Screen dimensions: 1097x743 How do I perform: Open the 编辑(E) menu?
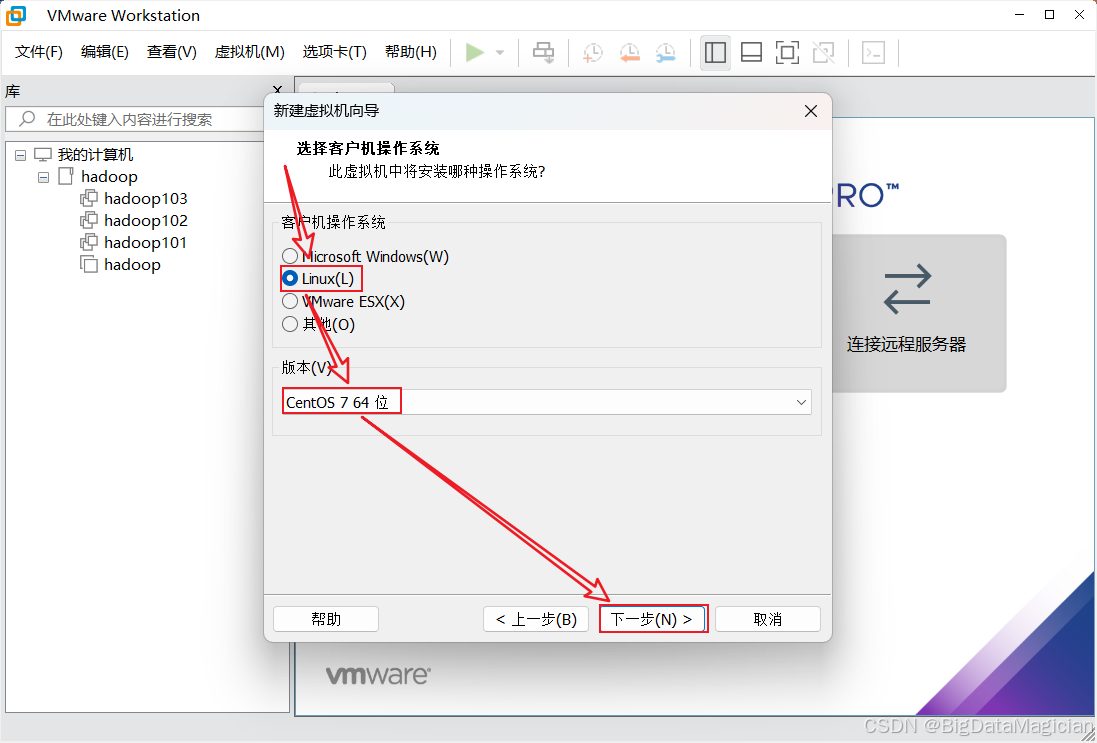(x=105, y=52)
